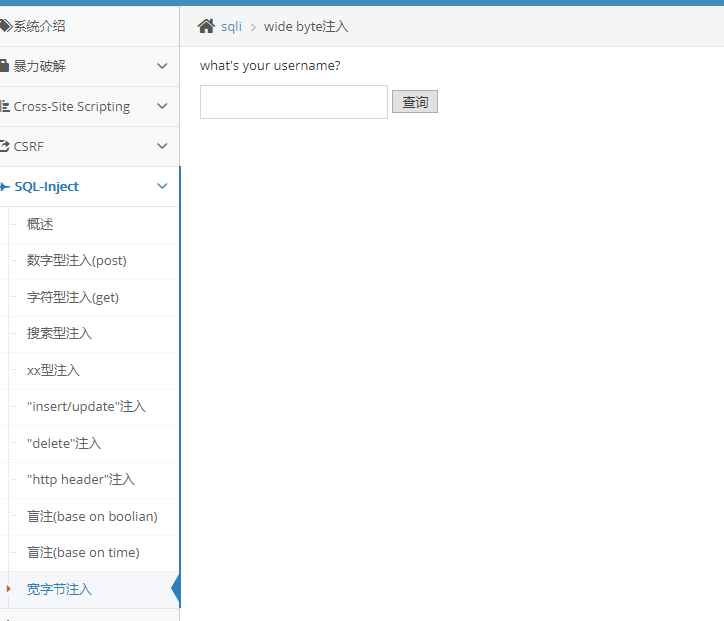
Task: Expand the Cross-Site Scripting chevron
Action: (162, 106)
